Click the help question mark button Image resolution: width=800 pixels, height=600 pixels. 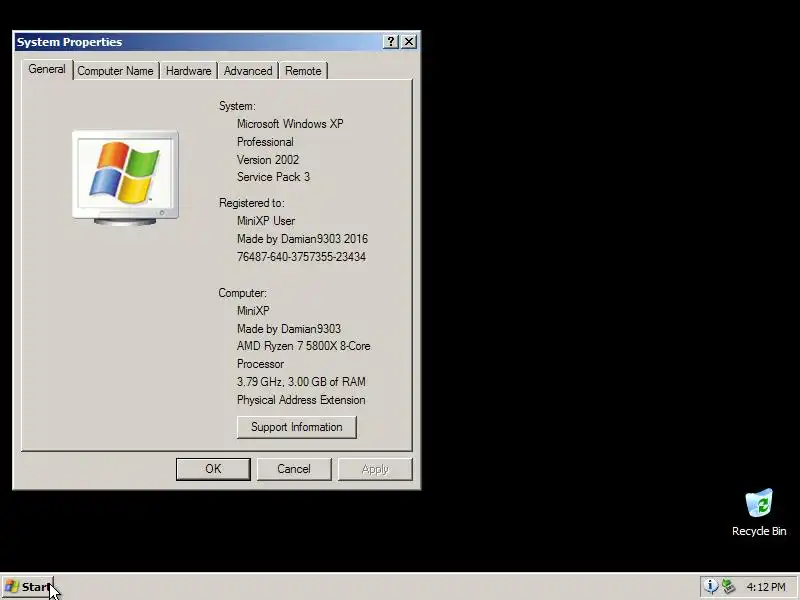(391, 42)
